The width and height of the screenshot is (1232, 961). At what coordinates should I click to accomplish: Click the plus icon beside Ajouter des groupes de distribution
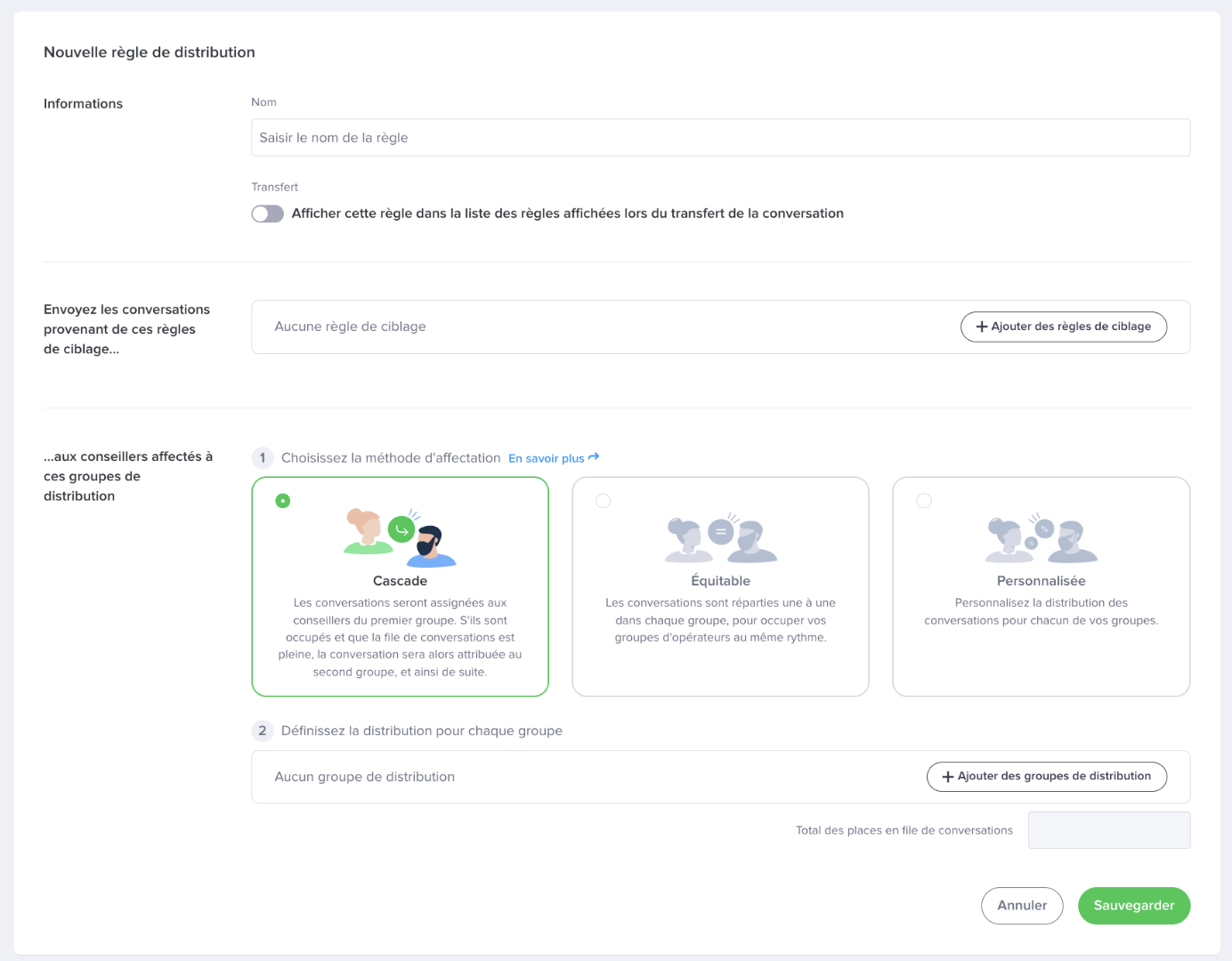point(948,777)
